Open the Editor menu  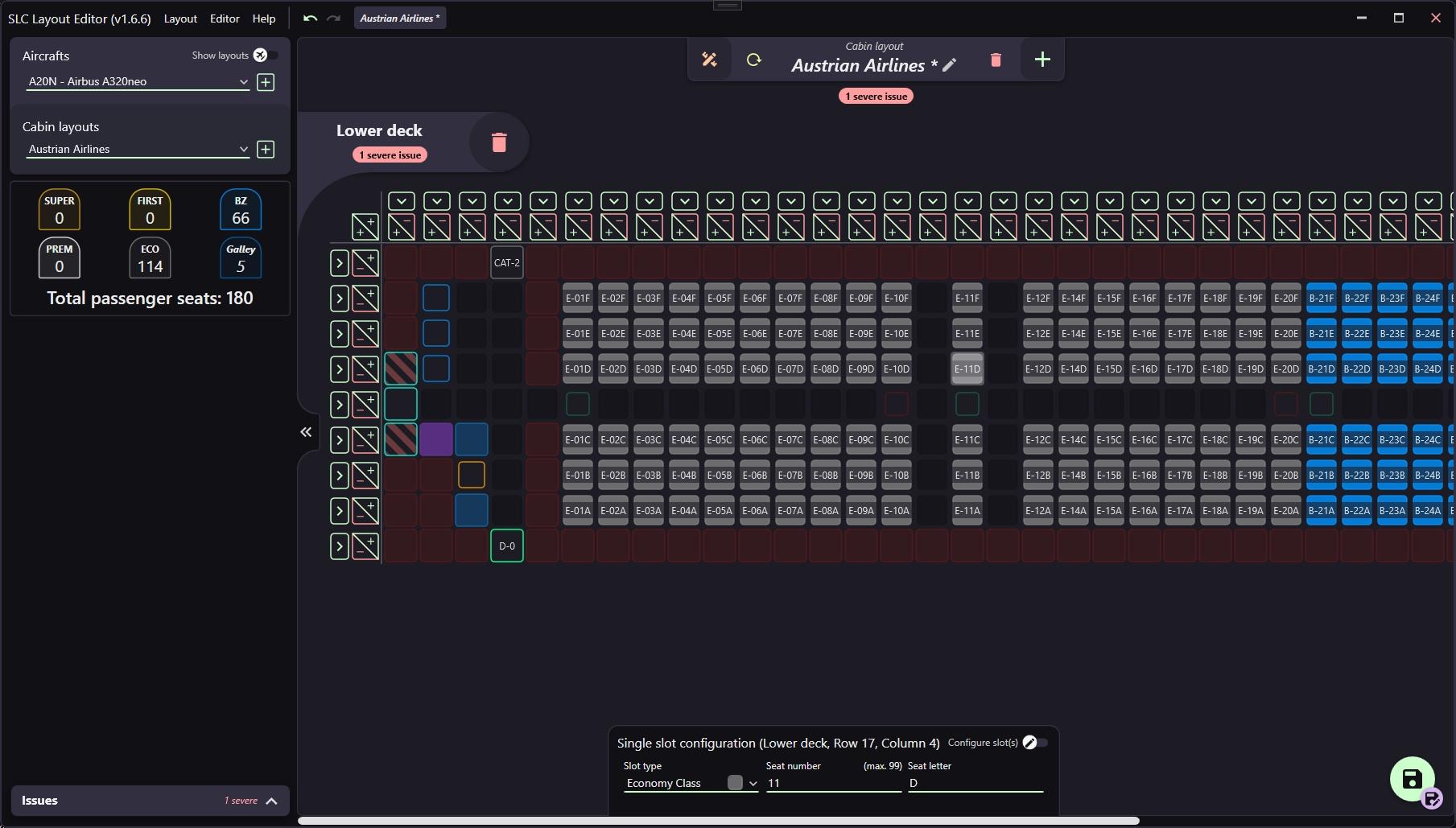click(x=224, y=18)
